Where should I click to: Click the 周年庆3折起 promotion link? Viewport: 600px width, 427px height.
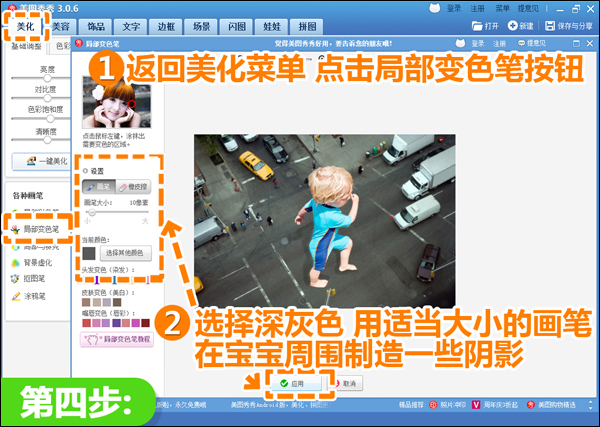click(495, 405)
